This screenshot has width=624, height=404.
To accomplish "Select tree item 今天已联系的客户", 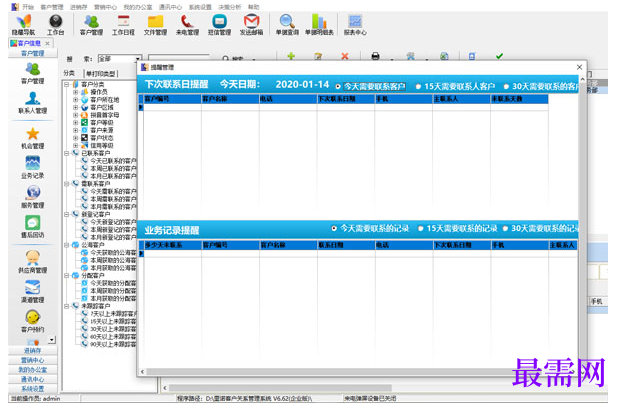I will 113,161.
